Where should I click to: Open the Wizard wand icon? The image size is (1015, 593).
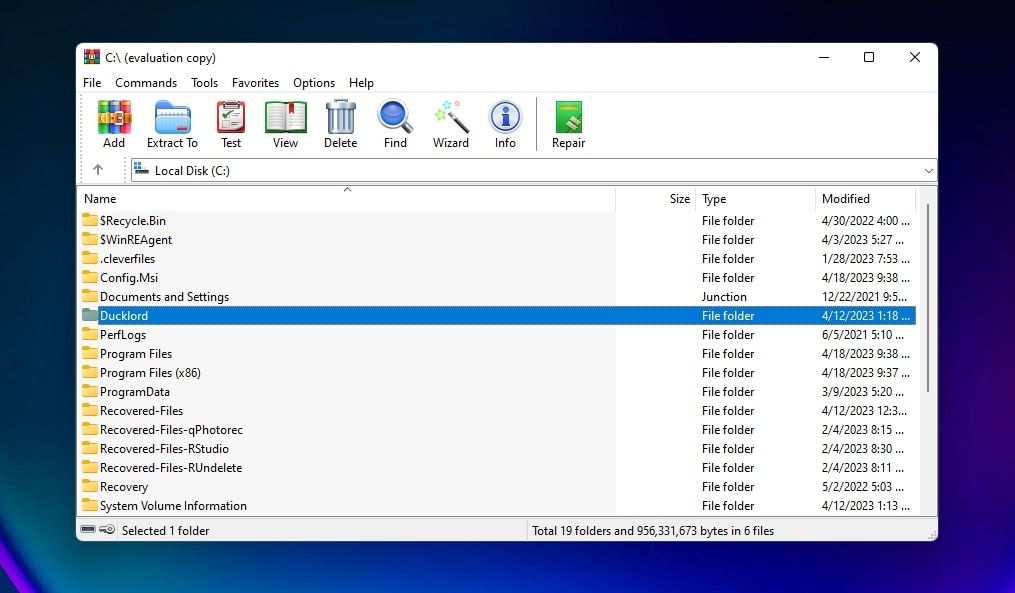451,117
